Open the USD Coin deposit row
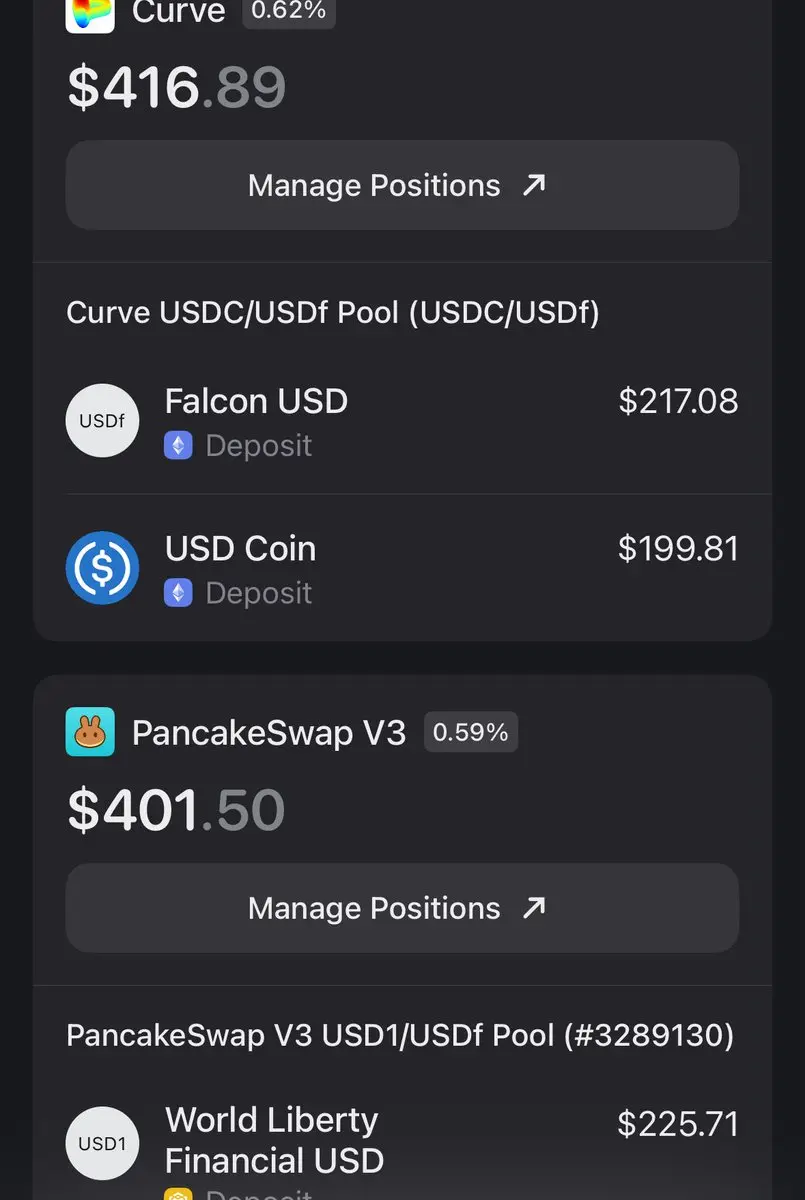Image resolution: width=805 pixels, height=1200 pixels. pos(402,568)
